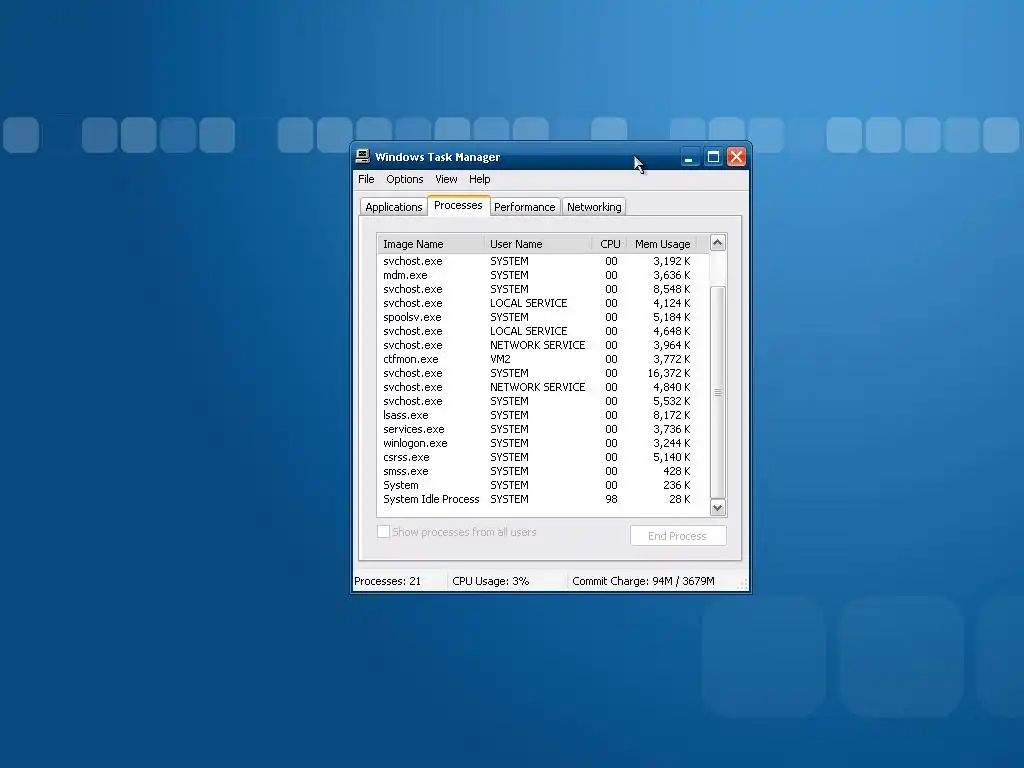Open the Options menu
The height and width of the screenshot is (768, 1024).
[404, 179]
